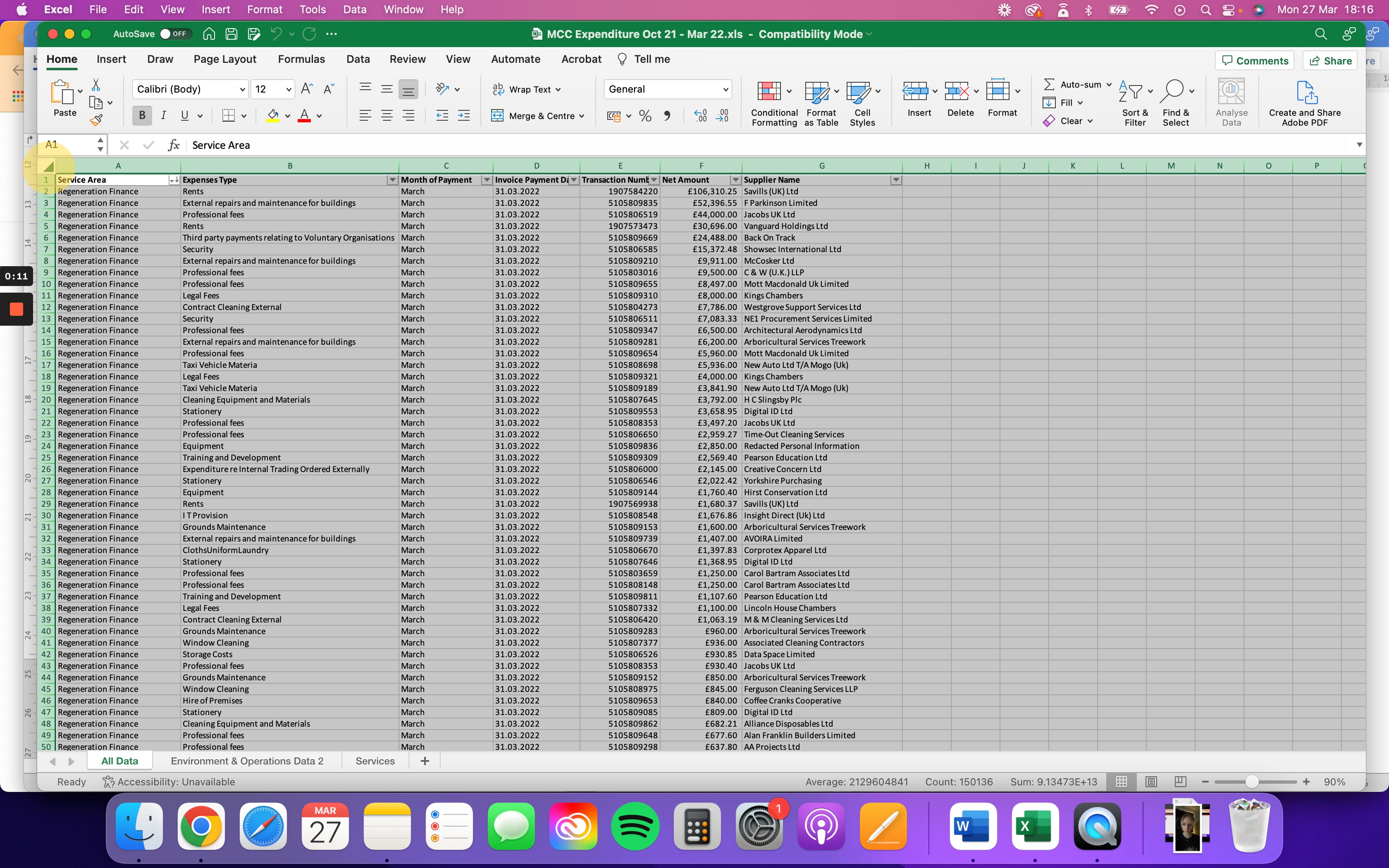The width and height of the screenshot is (1389, 868).
Task: Open the font size dropdown
Action: point(289,89)
